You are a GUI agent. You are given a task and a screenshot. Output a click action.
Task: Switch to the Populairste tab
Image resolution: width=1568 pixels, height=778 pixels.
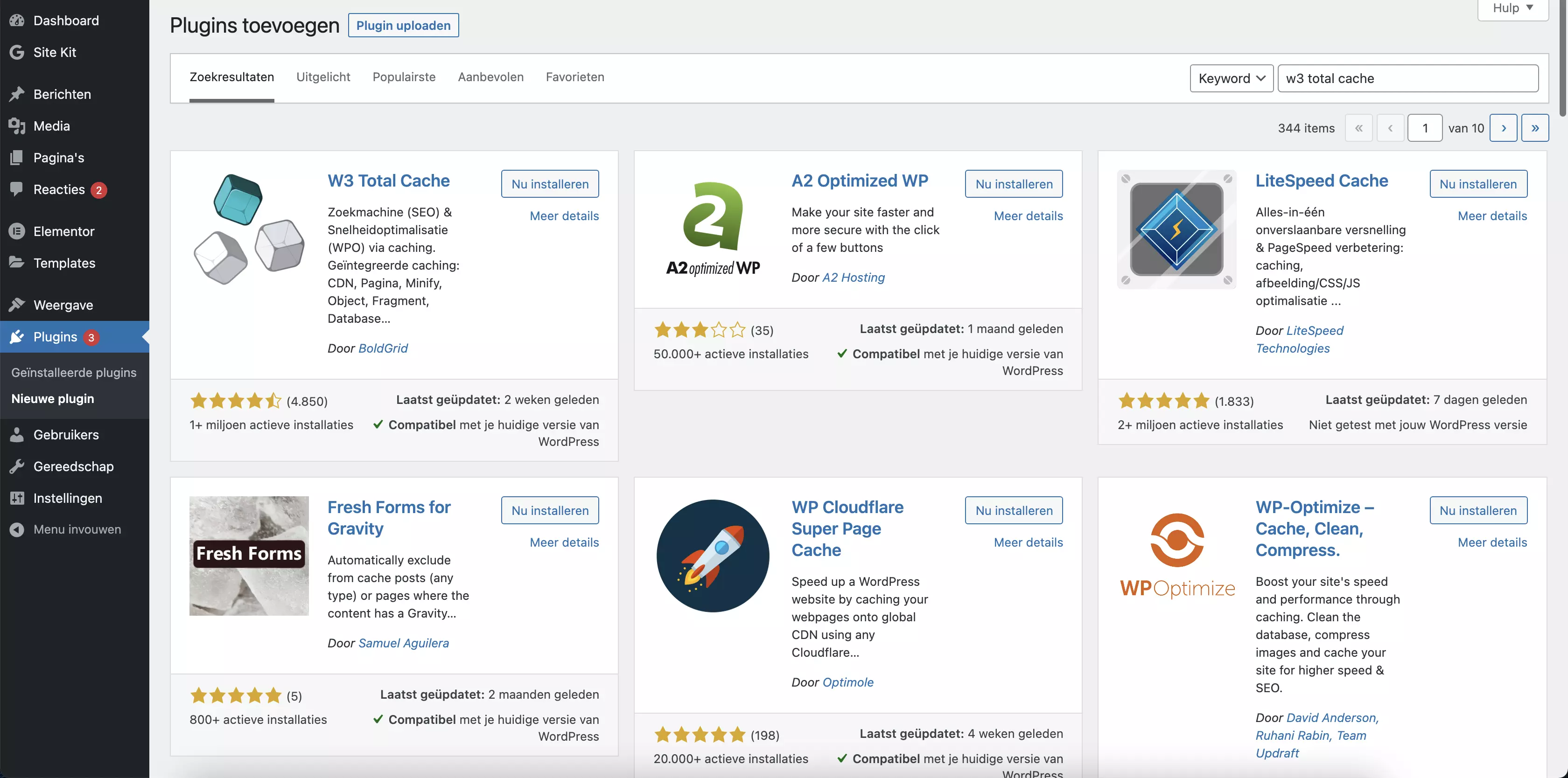coord(404,77)
